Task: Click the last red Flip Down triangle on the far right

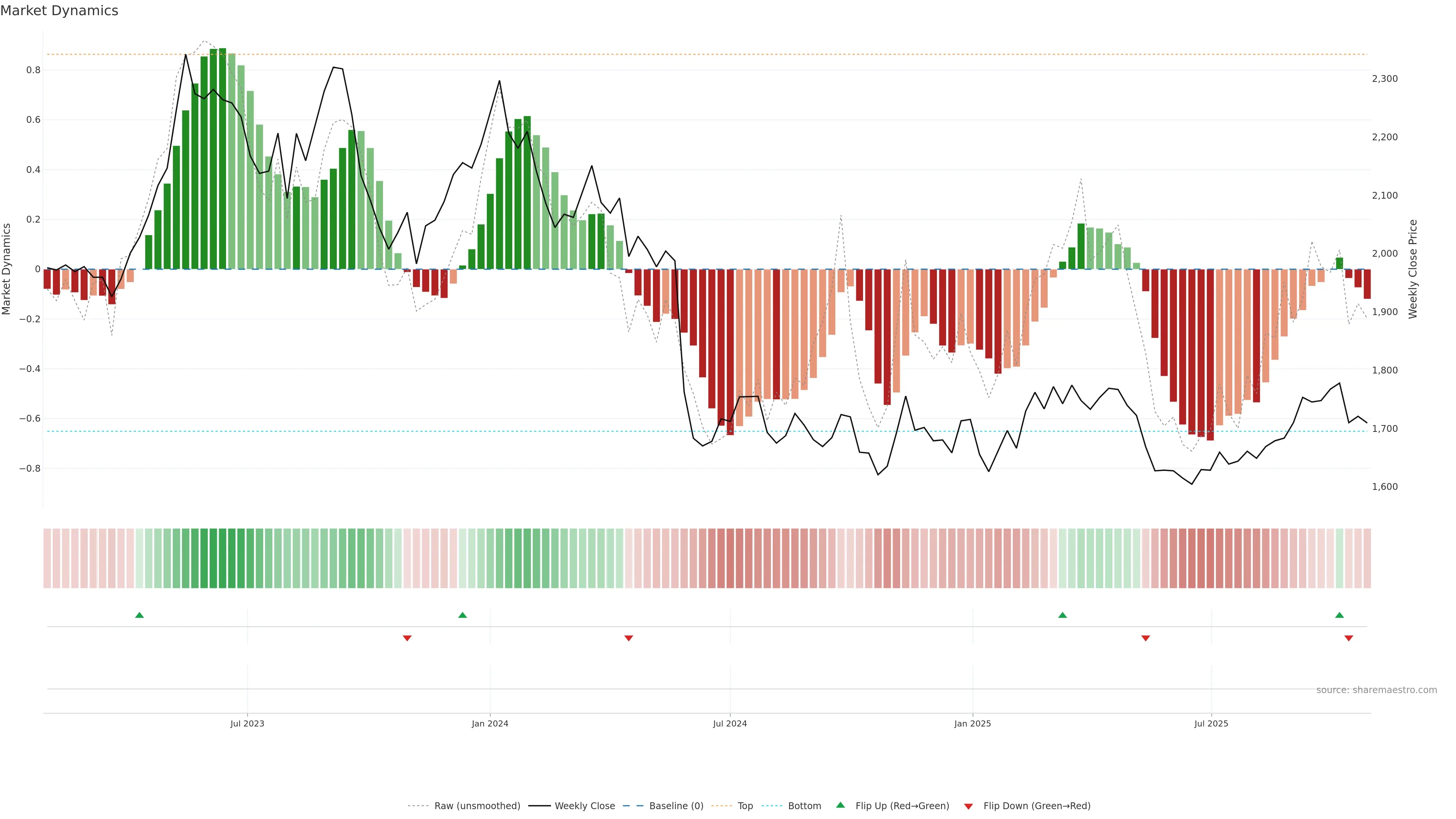Action: [x=1349, y=638]
